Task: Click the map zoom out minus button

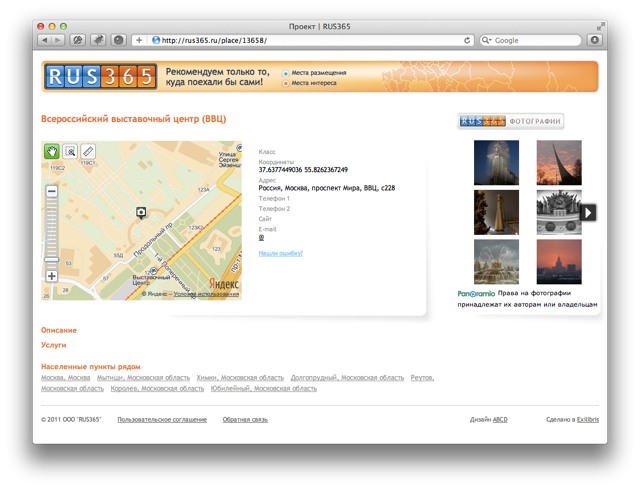Action: point(52,191)
